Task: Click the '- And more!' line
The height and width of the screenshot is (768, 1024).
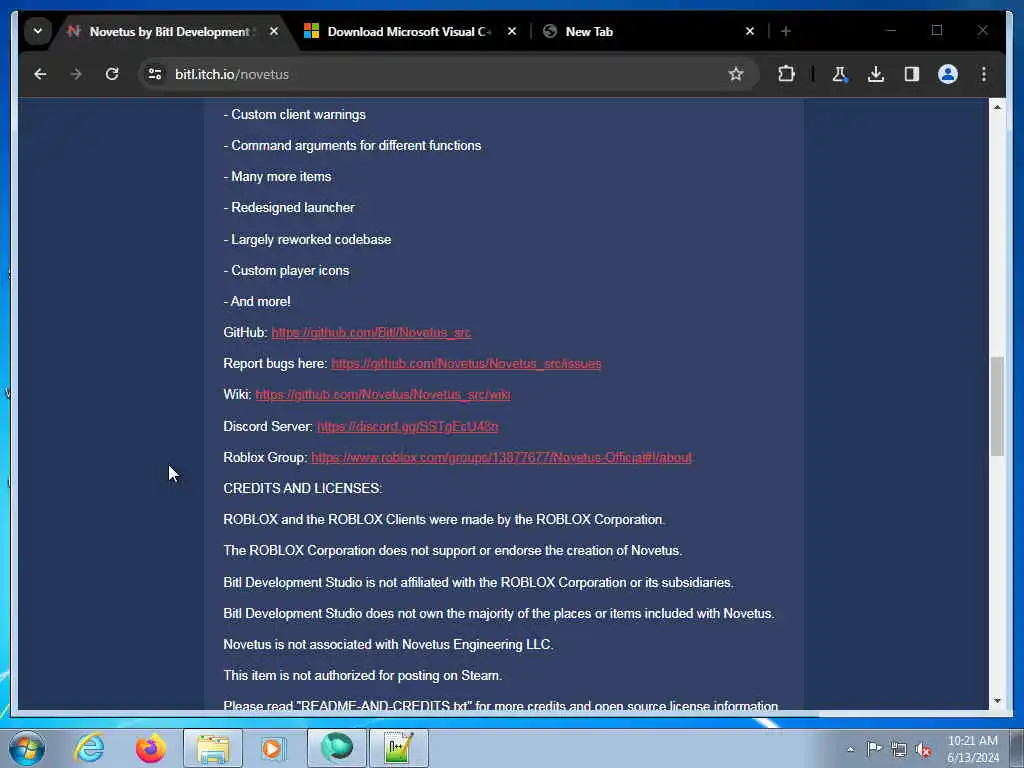Action: pyautogui.click(x=257, y=302)
